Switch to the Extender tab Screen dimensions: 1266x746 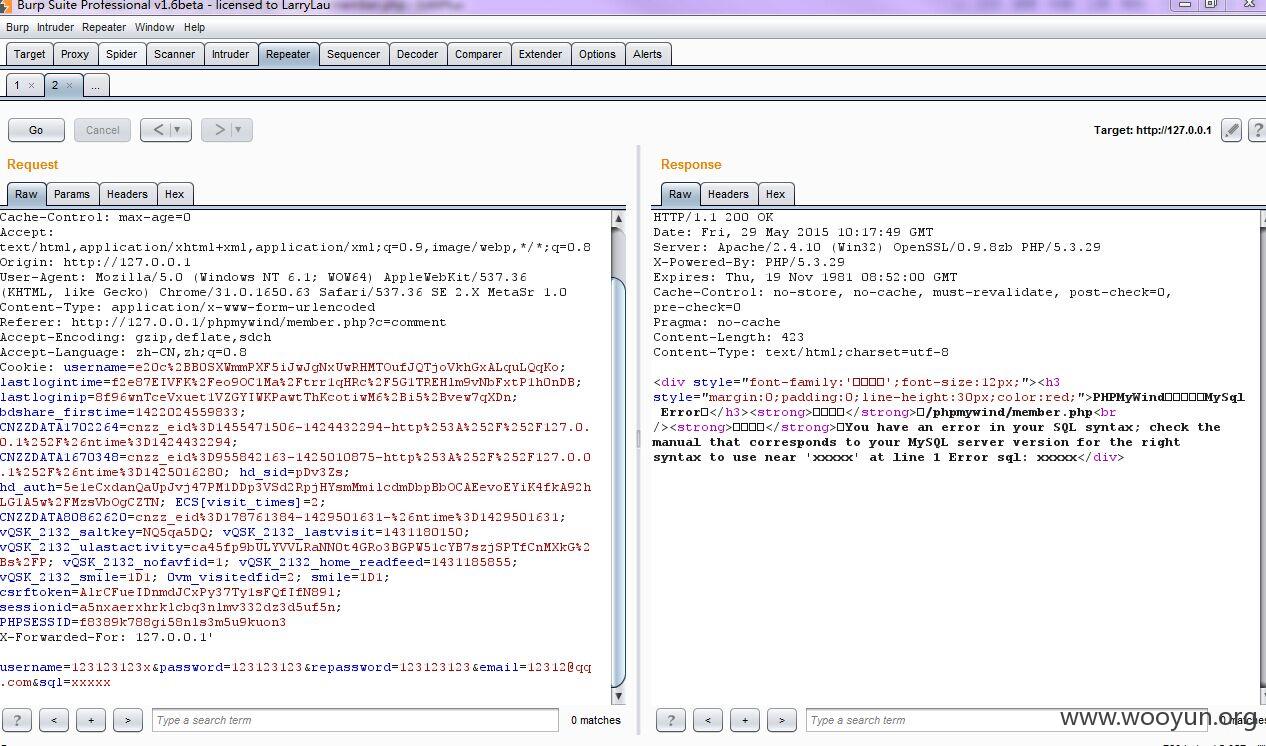coord(540,54)
